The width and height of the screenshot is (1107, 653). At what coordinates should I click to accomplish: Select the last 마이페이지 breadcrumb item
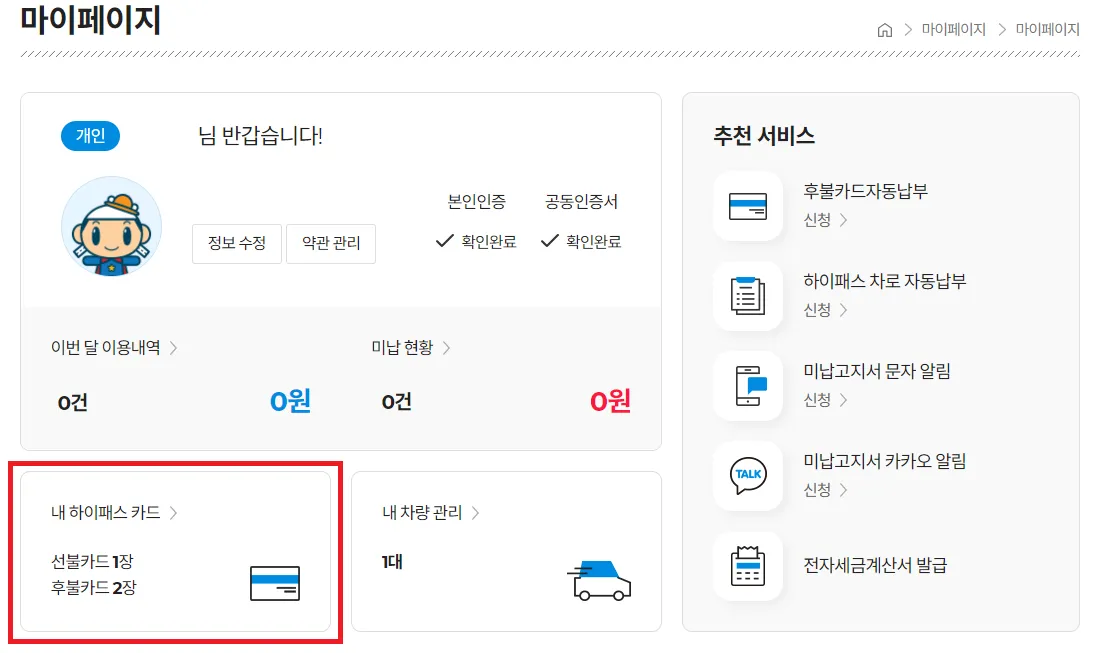click(x=1047, y=30)
